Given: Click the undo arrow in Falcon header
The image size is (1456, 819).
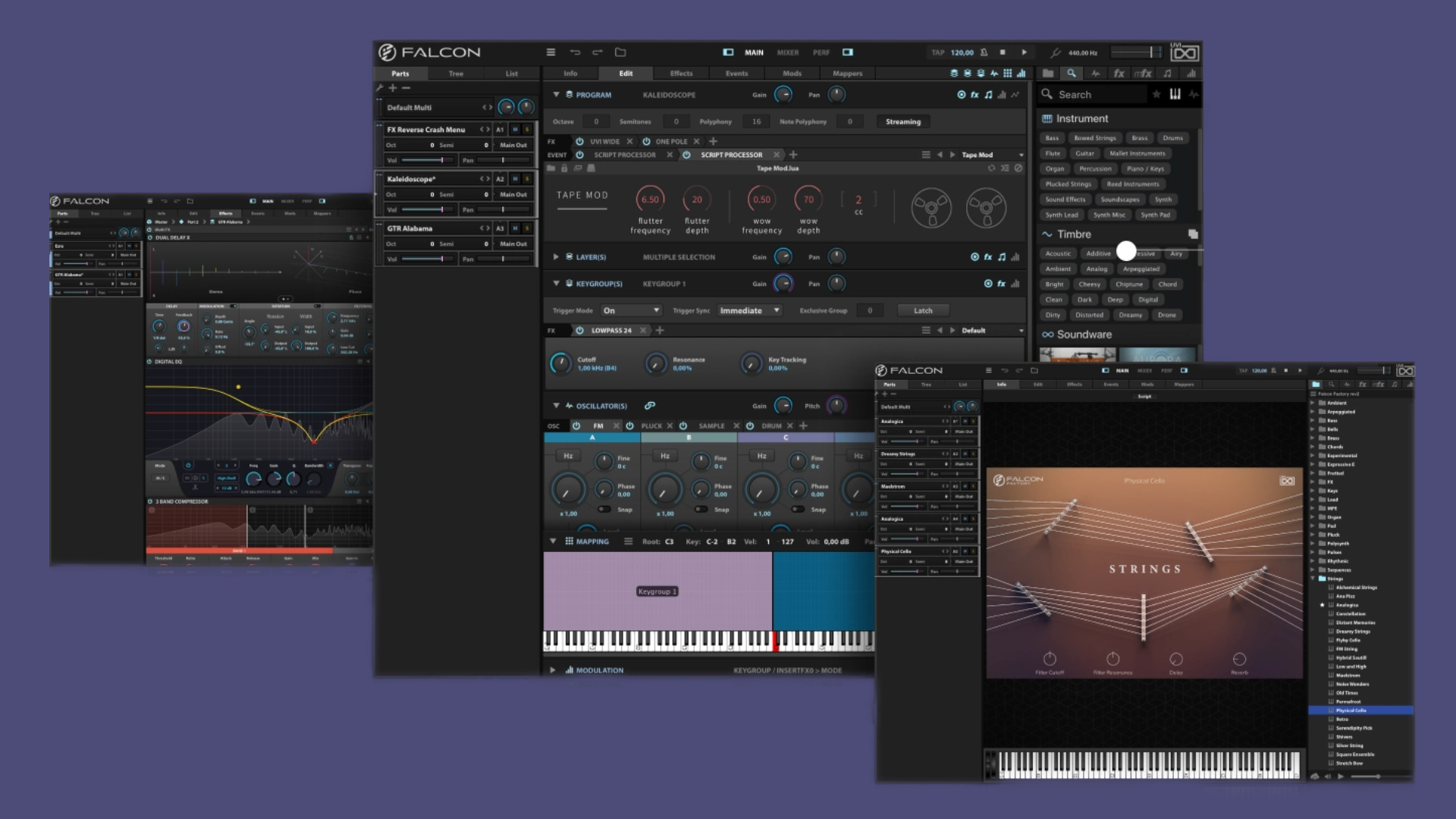Looking at the screenshot, I should pyautogui.click(x=575, y=52).
